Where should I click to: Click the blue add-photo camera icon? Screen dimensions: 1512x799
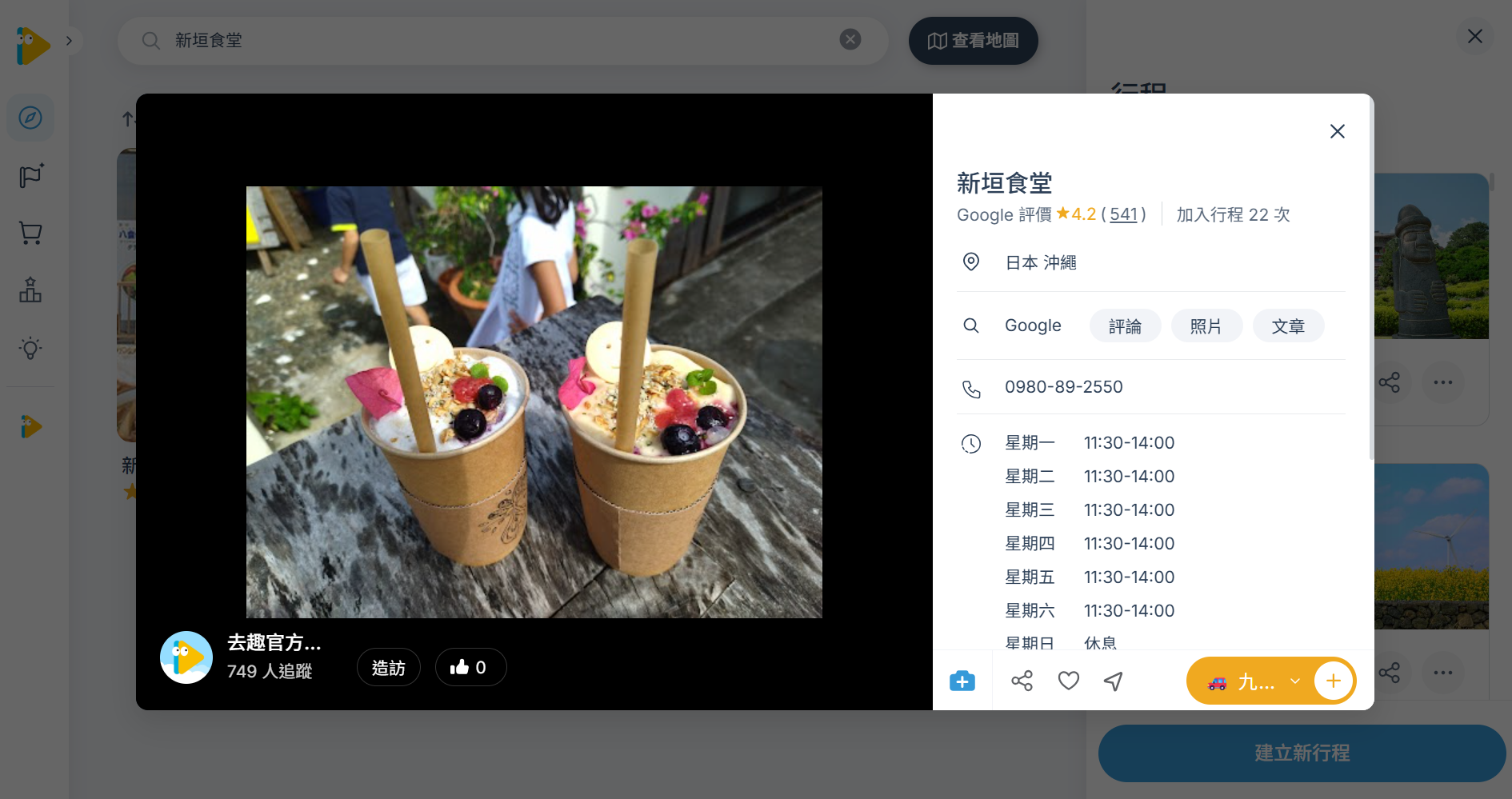tap(962, 681)
